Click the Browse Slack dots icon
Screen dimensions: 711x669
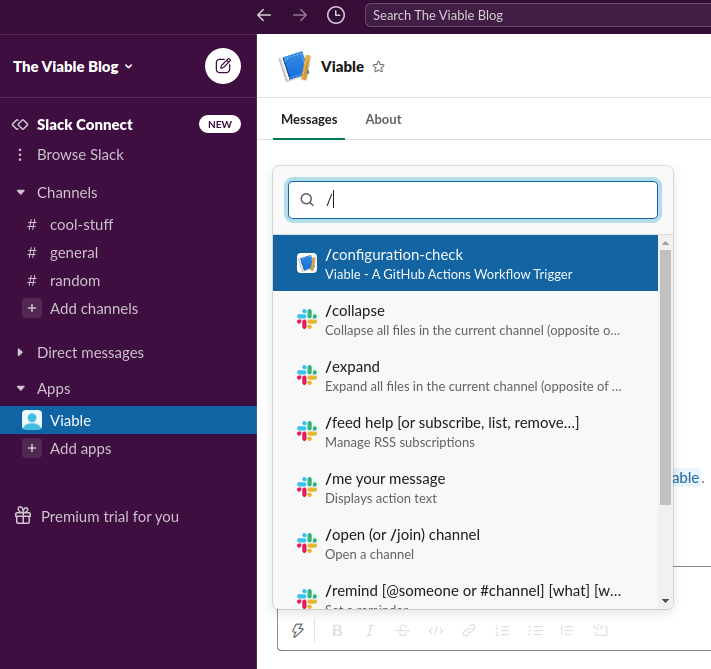[x=20, y=155]
